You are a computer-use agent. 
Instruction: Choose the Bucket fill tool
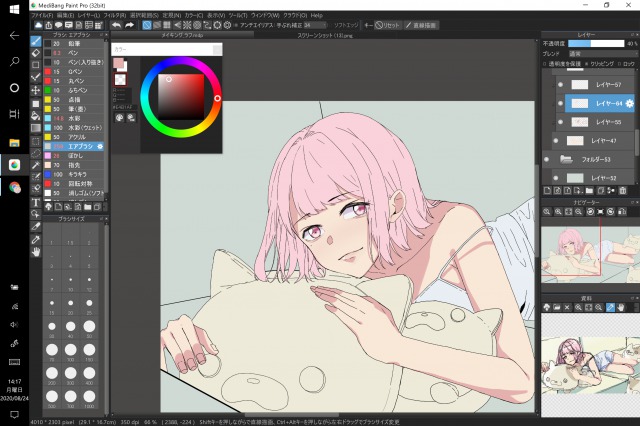tap(37, 115)
